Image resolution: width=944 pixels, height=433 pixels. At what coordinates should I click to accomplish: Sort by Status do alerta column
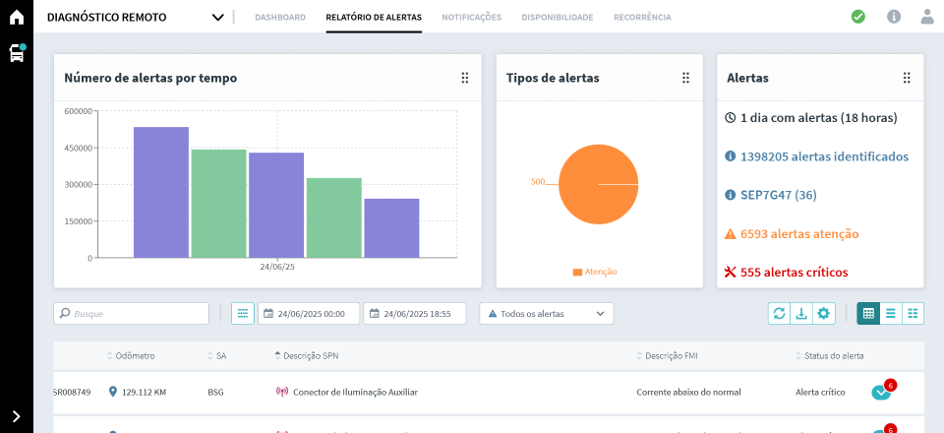830,356
